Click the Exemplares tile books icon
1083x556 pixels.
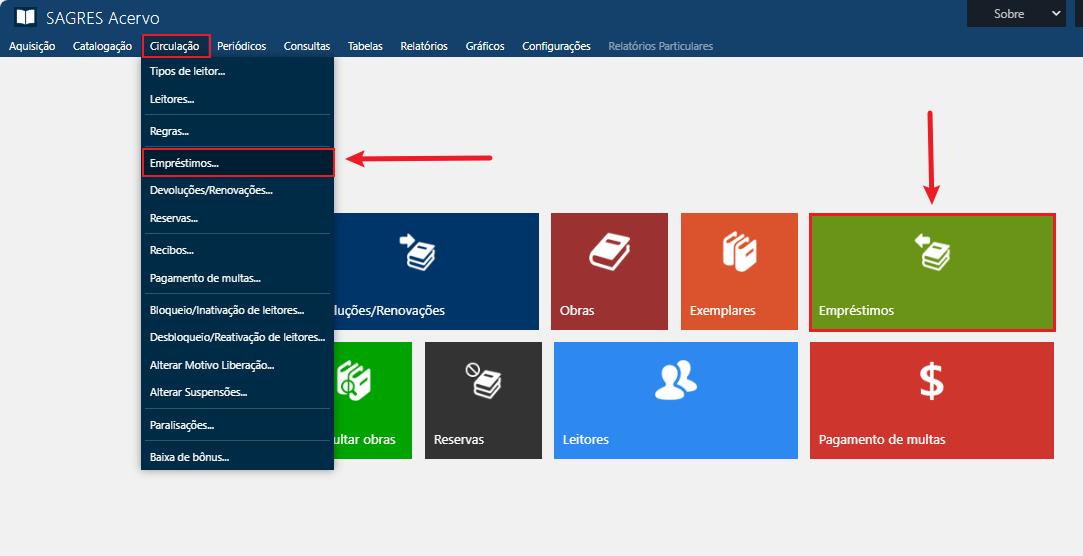pos(738,251)
